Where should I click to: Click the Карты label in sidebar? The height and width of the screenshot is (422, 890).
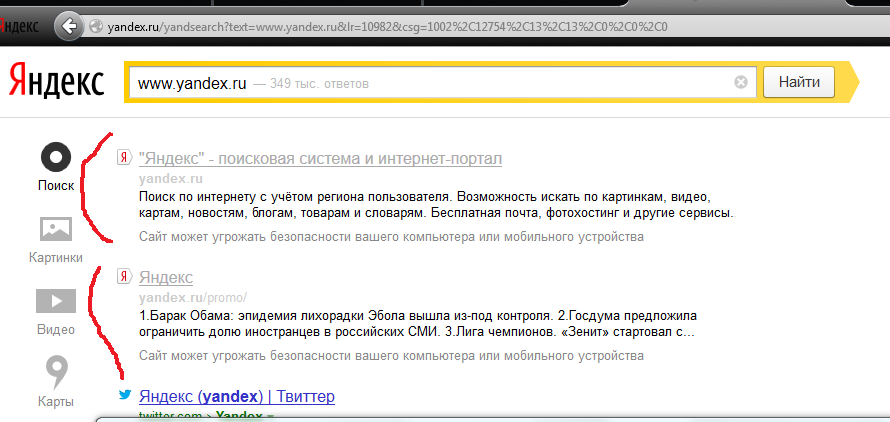tap(56, 402)
